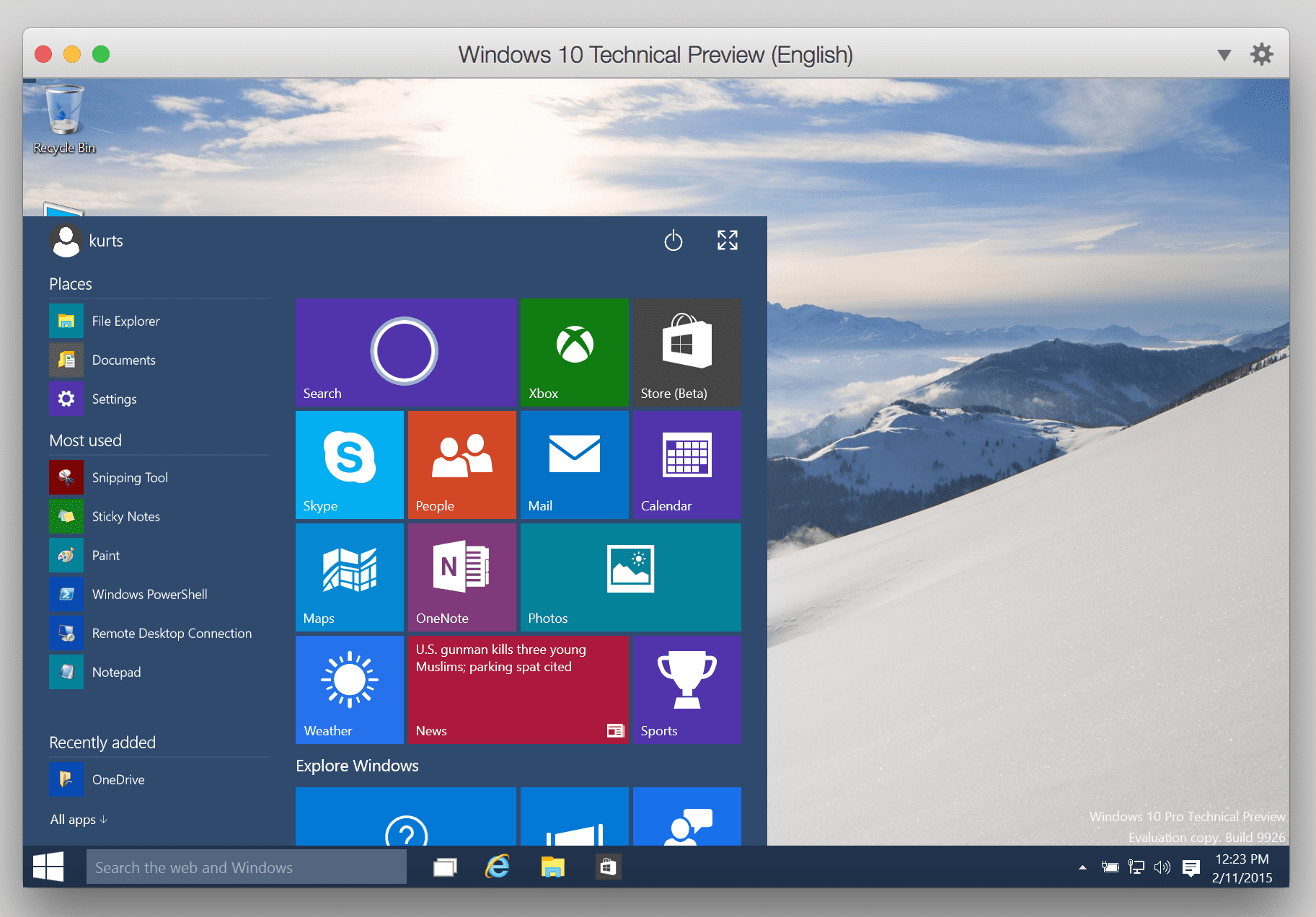Screen dimensions: 1316x917
Task: Open Settings from Places list
Action: point(159,399)
